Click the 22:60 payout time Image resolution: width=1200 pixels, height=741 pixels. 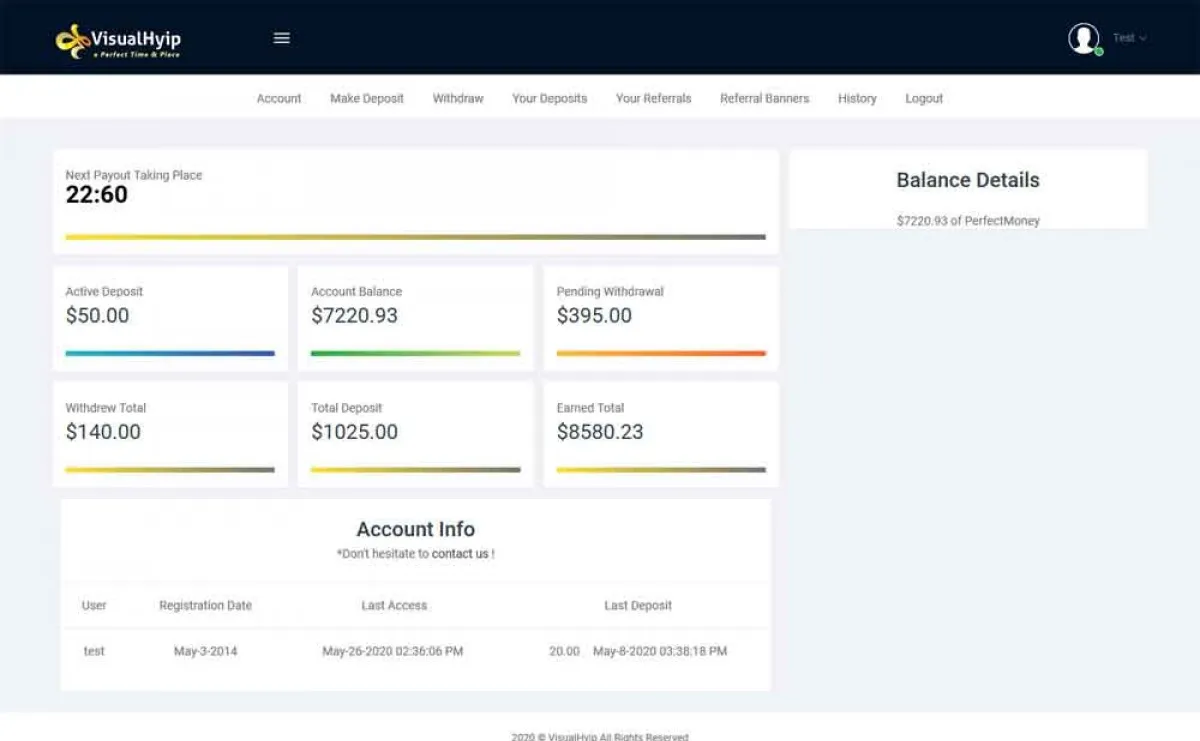click(x=97, y=195)
